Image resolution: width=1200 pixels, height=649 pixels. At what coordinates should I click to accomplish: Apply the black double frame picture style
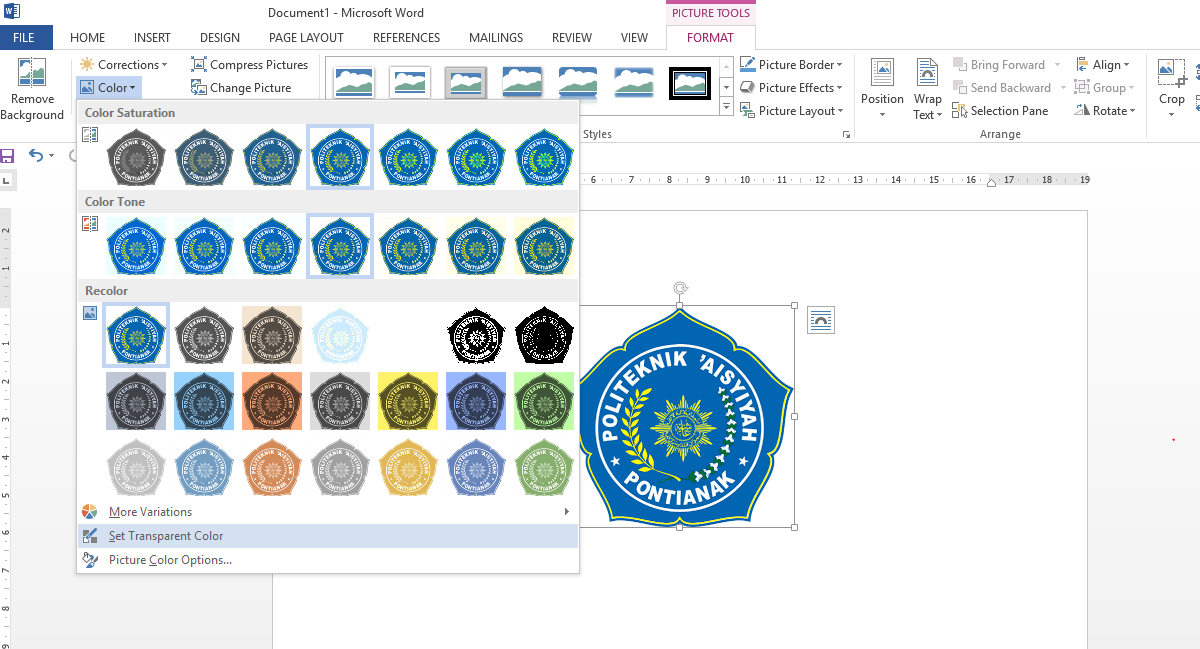(690, 82)
